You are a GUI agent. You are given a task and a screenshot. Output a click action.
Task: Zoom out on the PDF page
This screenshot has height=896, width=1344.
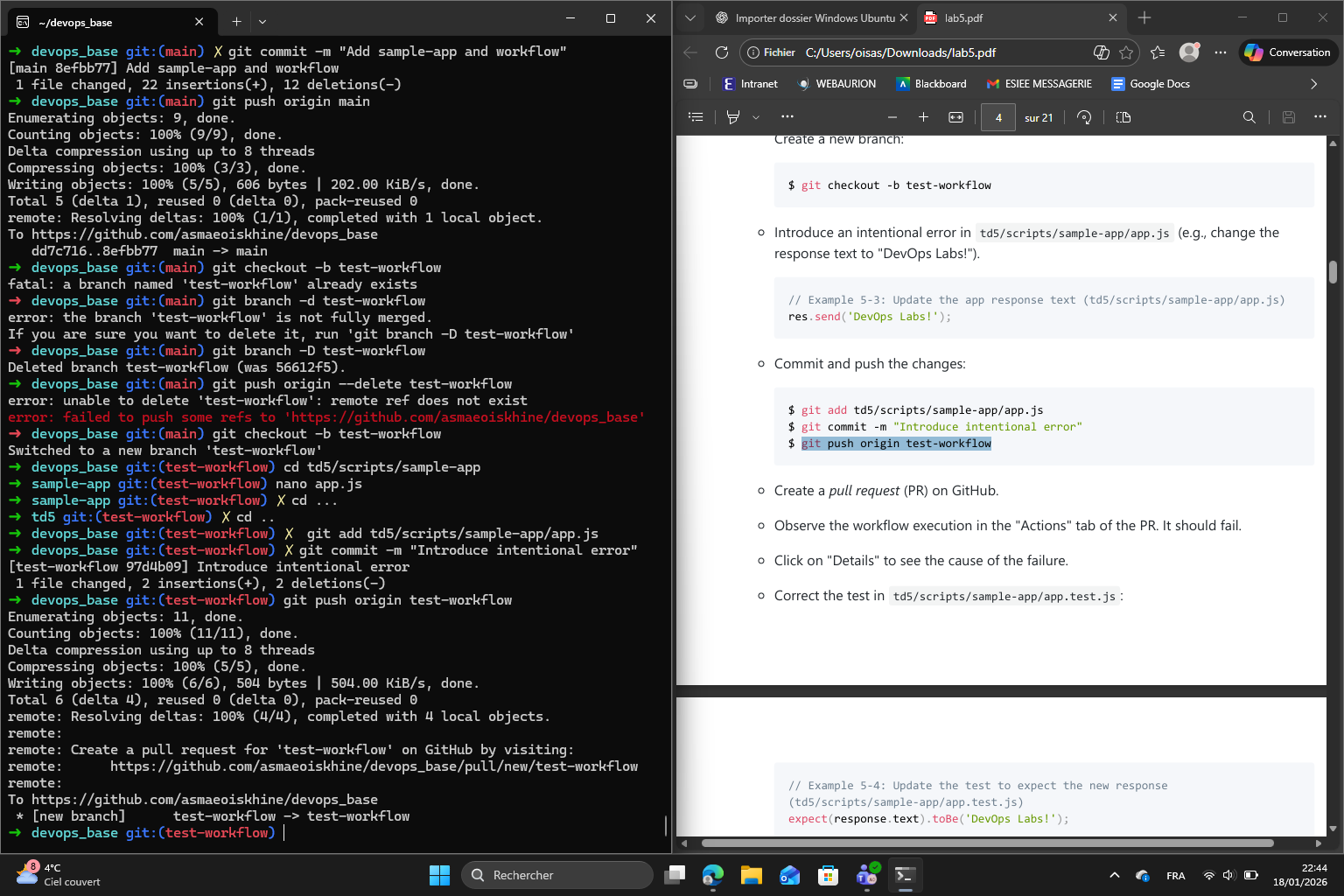coord(892,116)
